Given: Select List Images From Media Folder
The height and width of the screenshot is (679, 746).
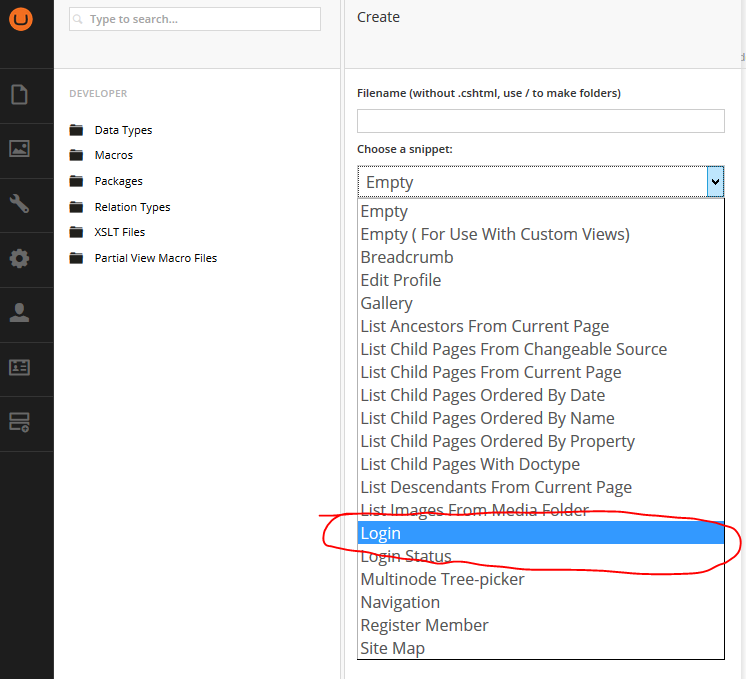Looking at the screenshot, I should (541, 510).
